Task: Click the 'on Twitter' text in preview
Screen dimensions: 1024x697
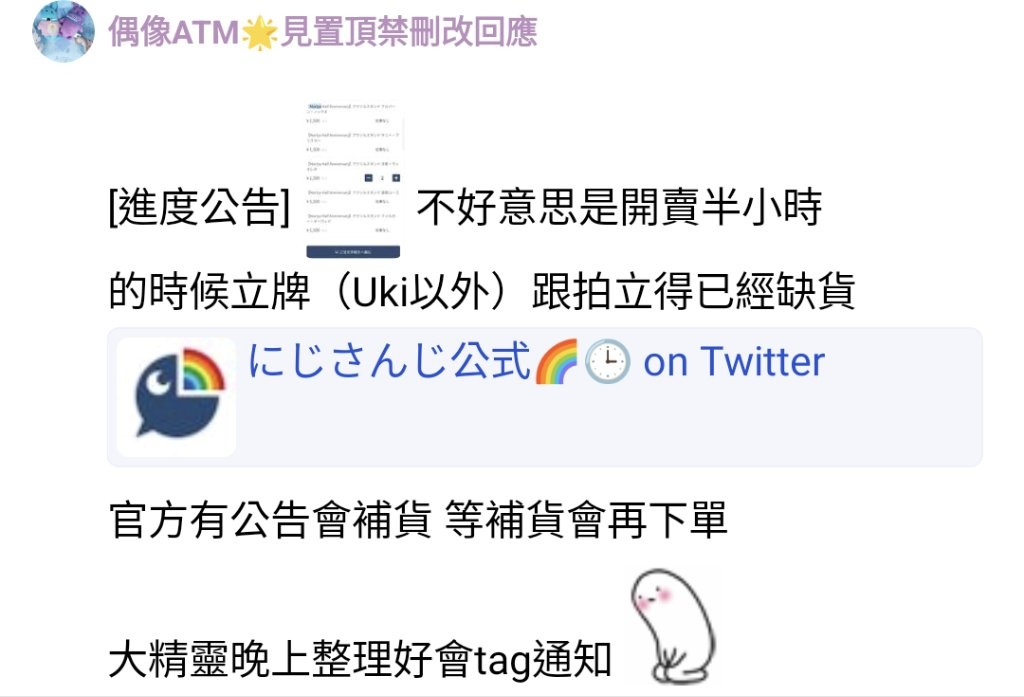Action: click(x=734, y=362)
